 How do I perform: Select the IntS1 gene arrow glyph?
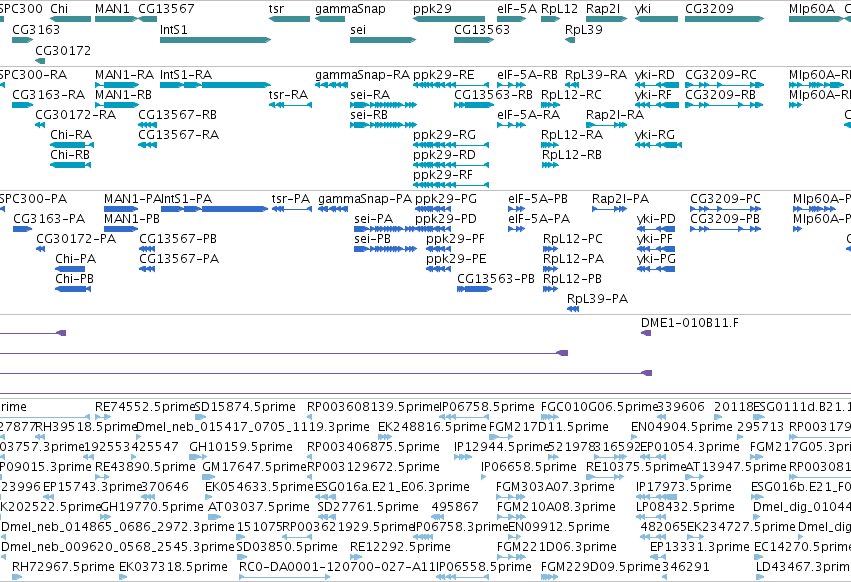click(x=215, y=40)
